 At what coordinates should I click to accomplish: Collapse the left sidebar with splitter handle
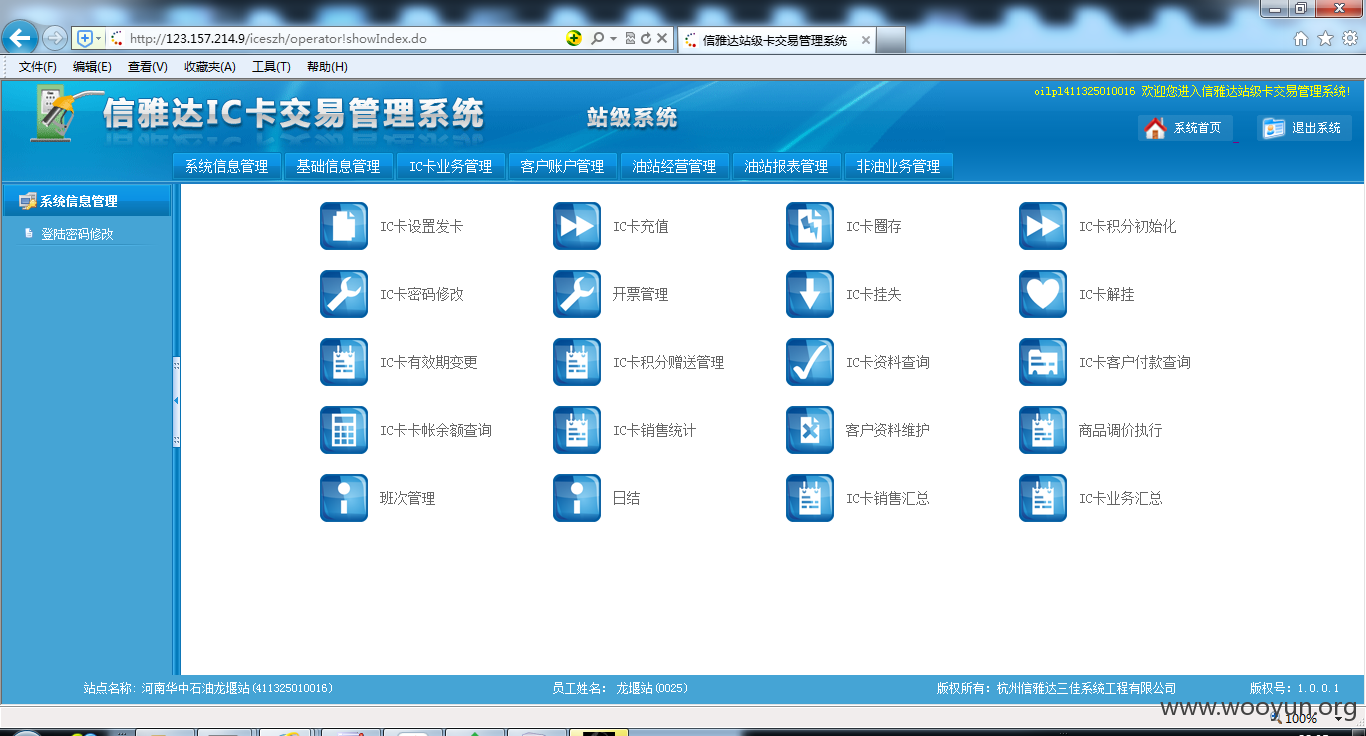tap(177, 401)
